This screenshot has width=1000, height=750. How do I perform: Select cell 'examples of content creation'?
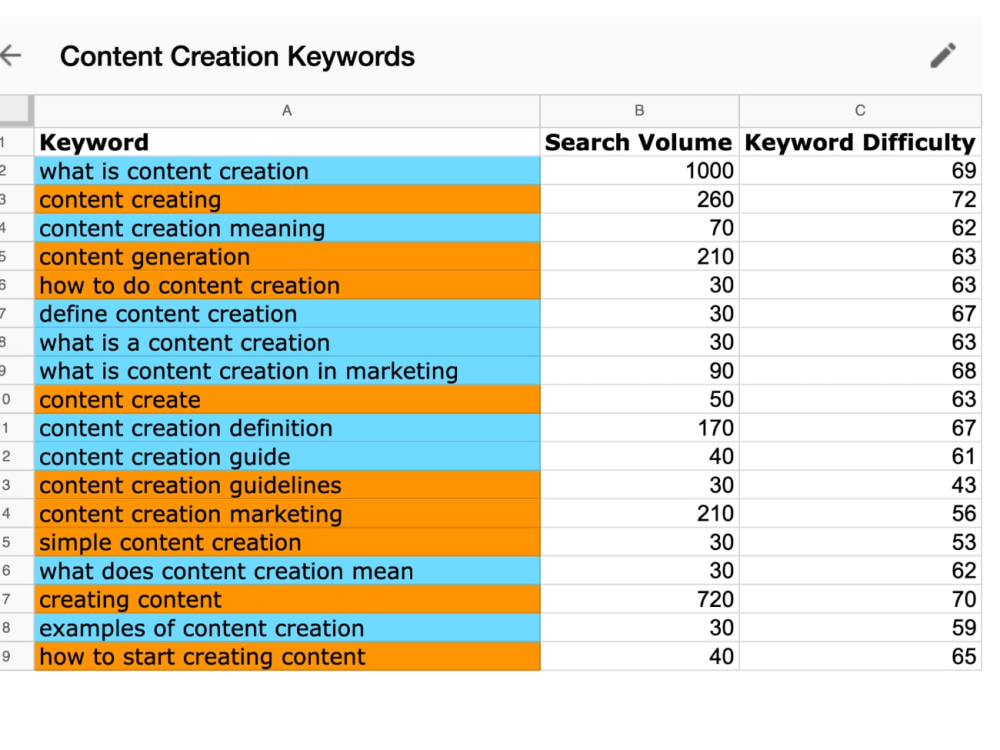tap(287, 628)
